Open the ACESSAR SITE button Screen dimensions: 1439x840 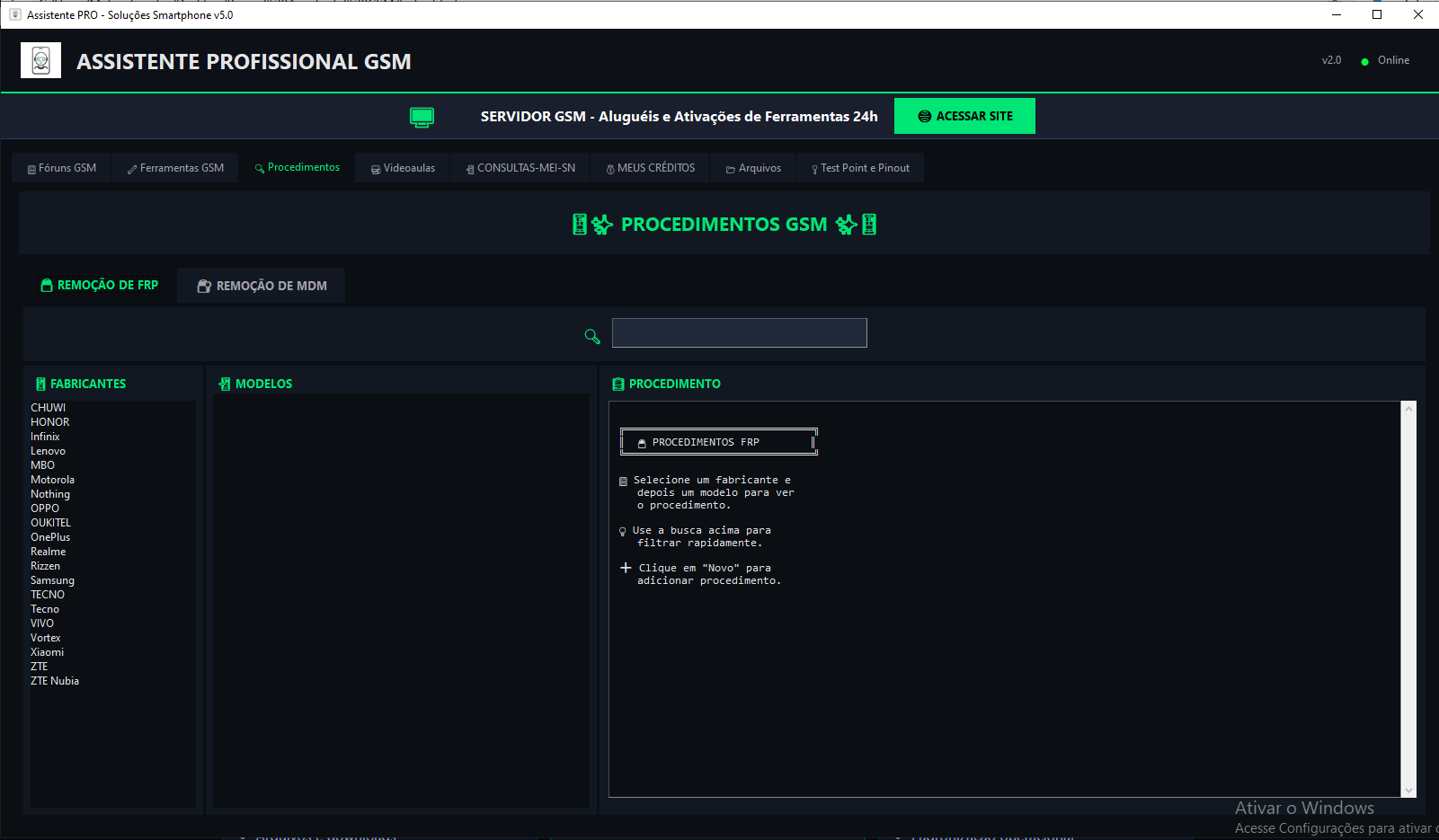[964, 116]
